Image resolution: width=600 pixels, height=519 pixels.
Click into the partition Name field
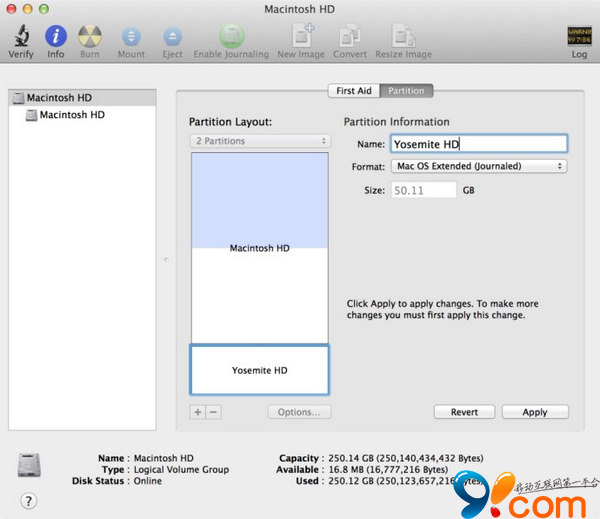tap(479, 144)
